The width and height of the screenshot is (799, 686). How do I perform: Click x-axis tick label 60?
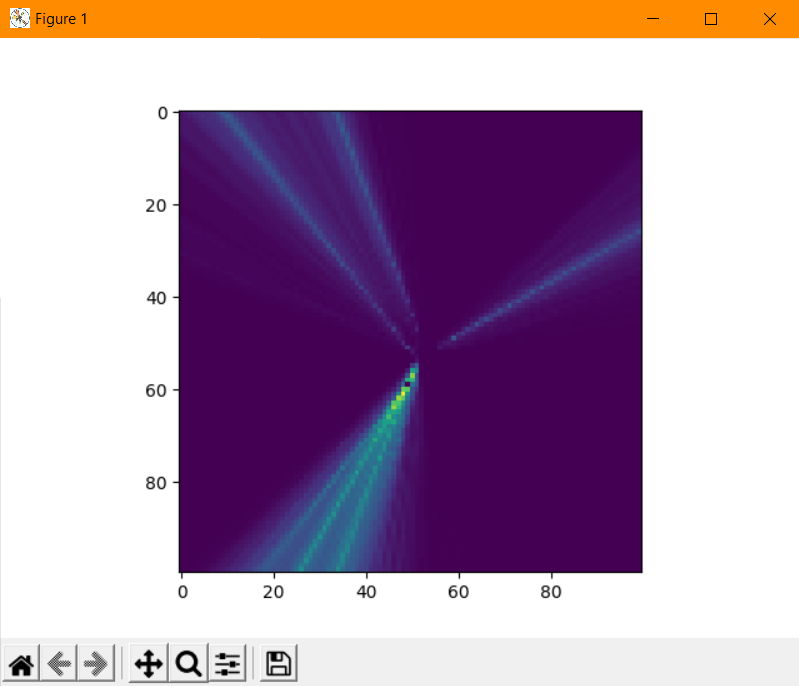click(x=459, y=592)
